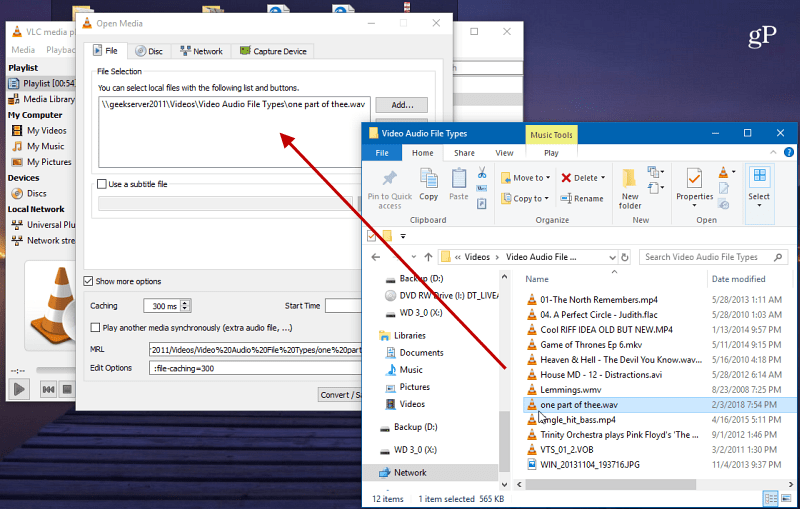Click the Properties checkmark icon
This screenshot has height=509, width=800.
(694, 179)
